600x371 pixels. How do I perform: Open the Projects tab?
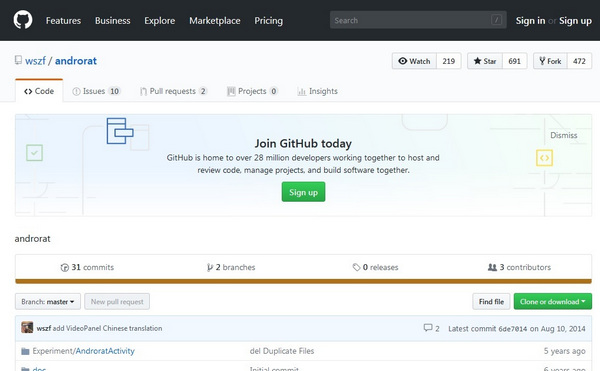point(252,91)
